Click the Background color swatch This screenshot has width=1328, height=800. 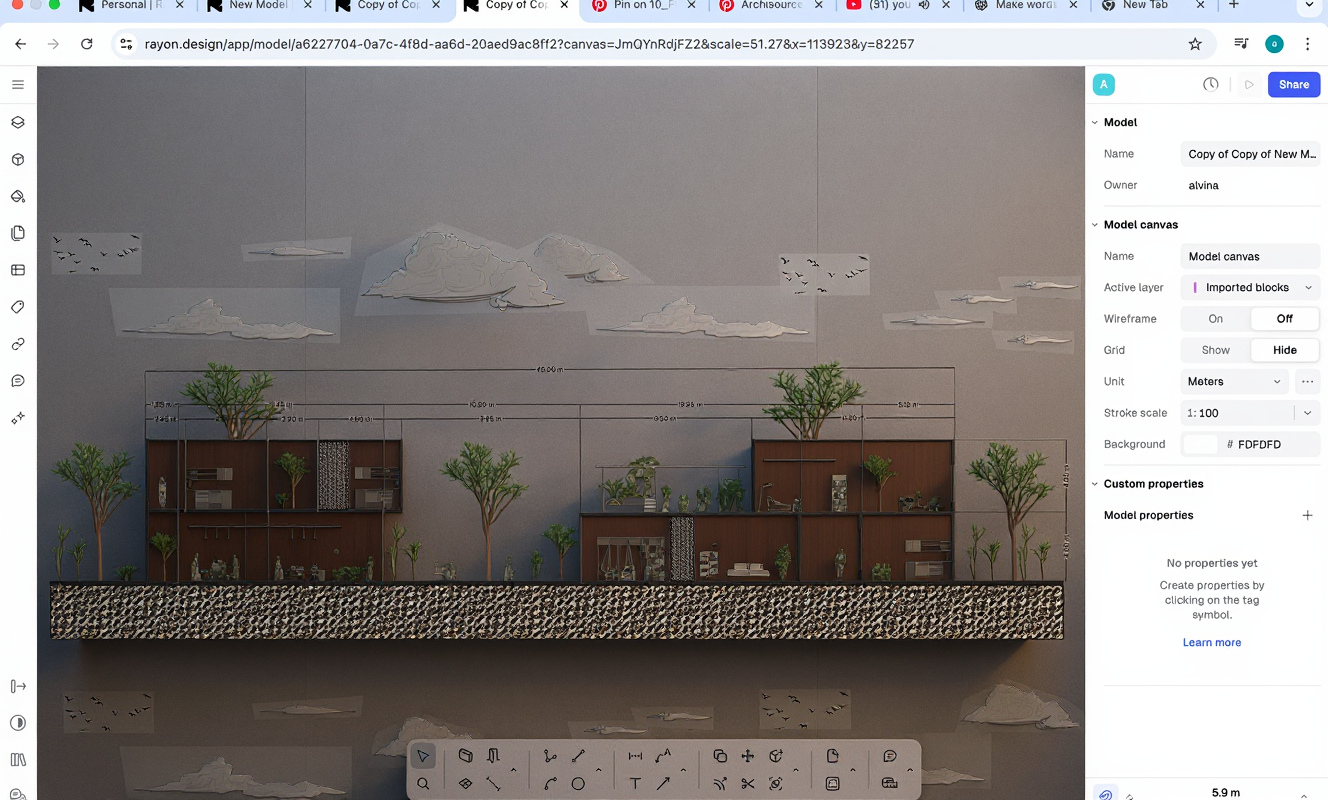(x=1201, y=445)
